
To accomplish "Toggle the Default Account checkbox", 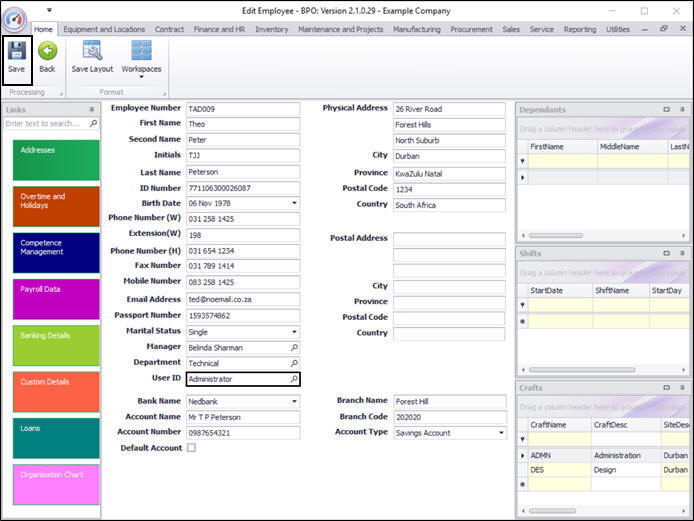I will pos(192,448).
